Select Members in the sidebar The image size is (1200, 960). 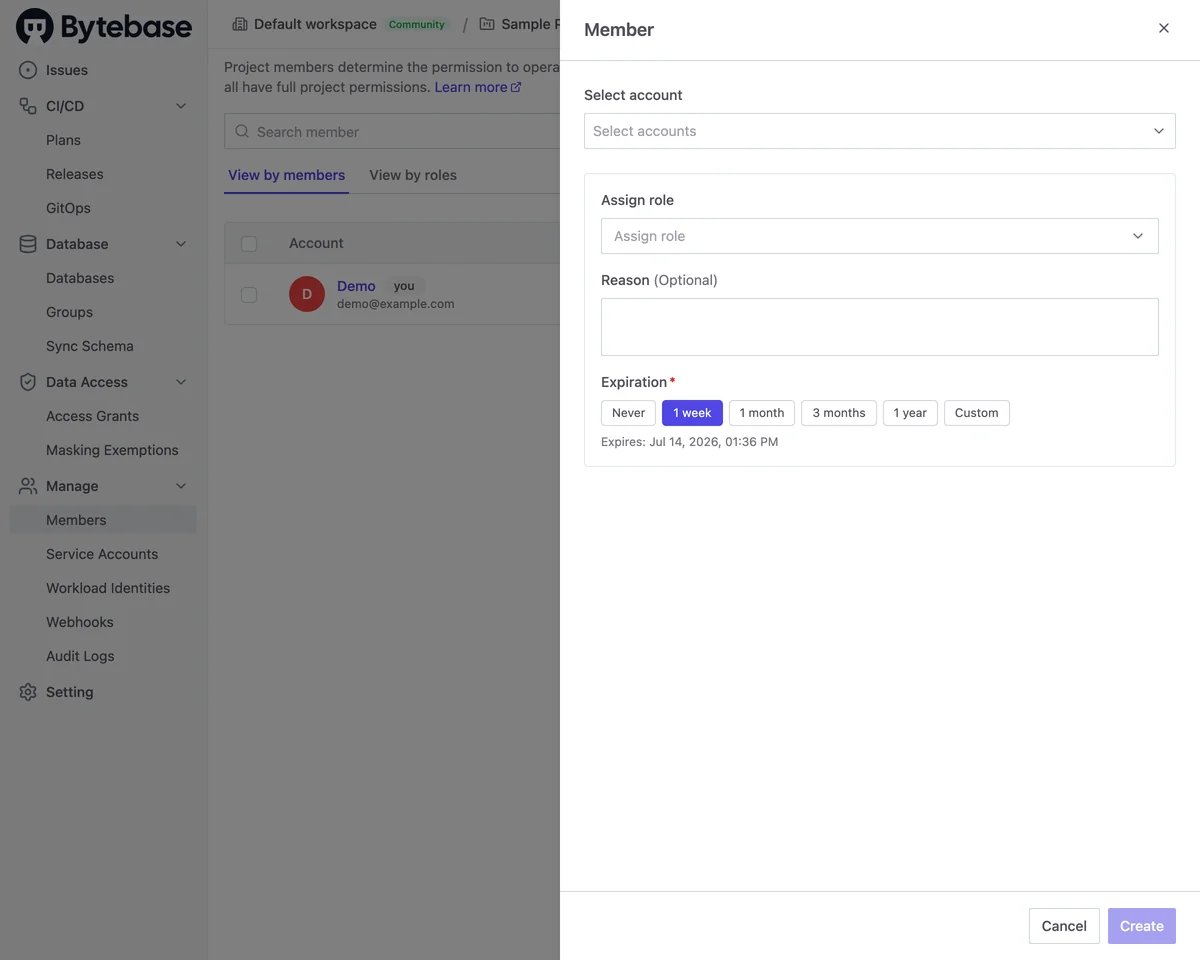click(x=103, y=520)
